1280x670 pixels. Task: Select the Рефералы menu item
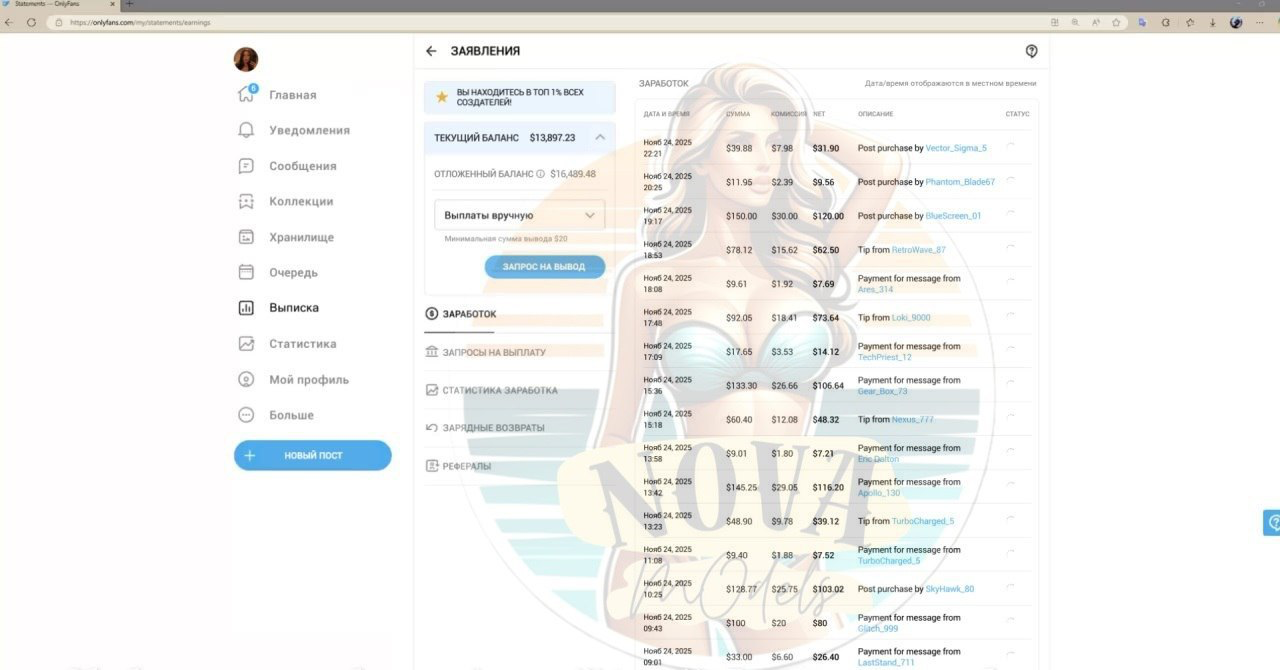466,466
